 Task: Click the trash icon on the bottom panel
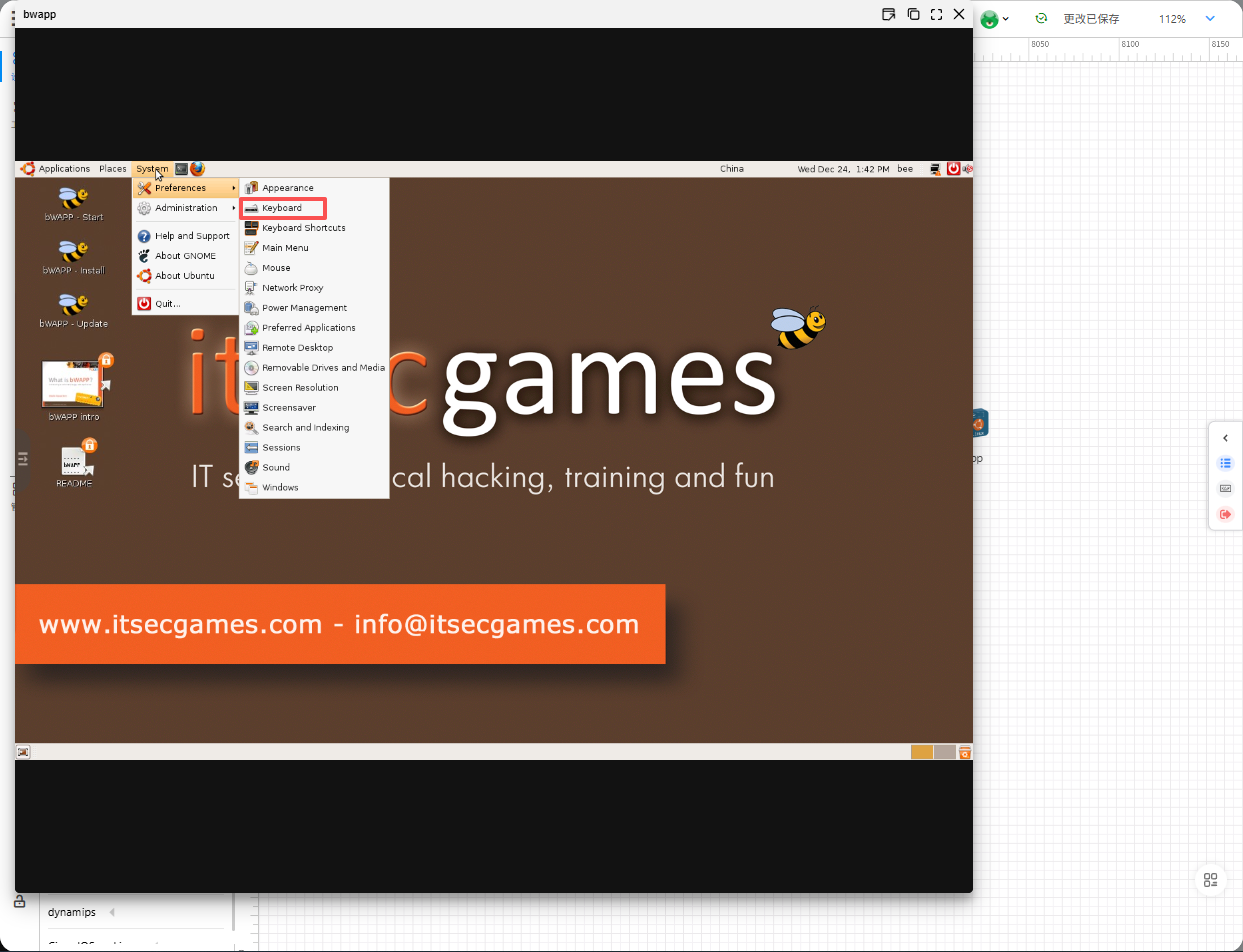(x=965, y=752)
